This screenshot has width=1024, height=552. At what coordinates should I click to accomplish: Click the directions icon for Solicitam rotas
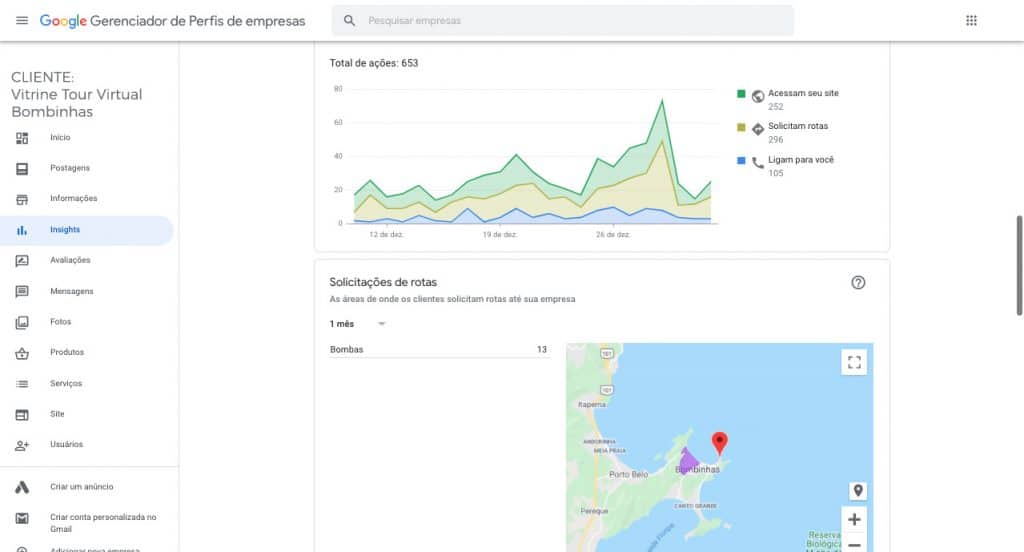coord(758,129)
